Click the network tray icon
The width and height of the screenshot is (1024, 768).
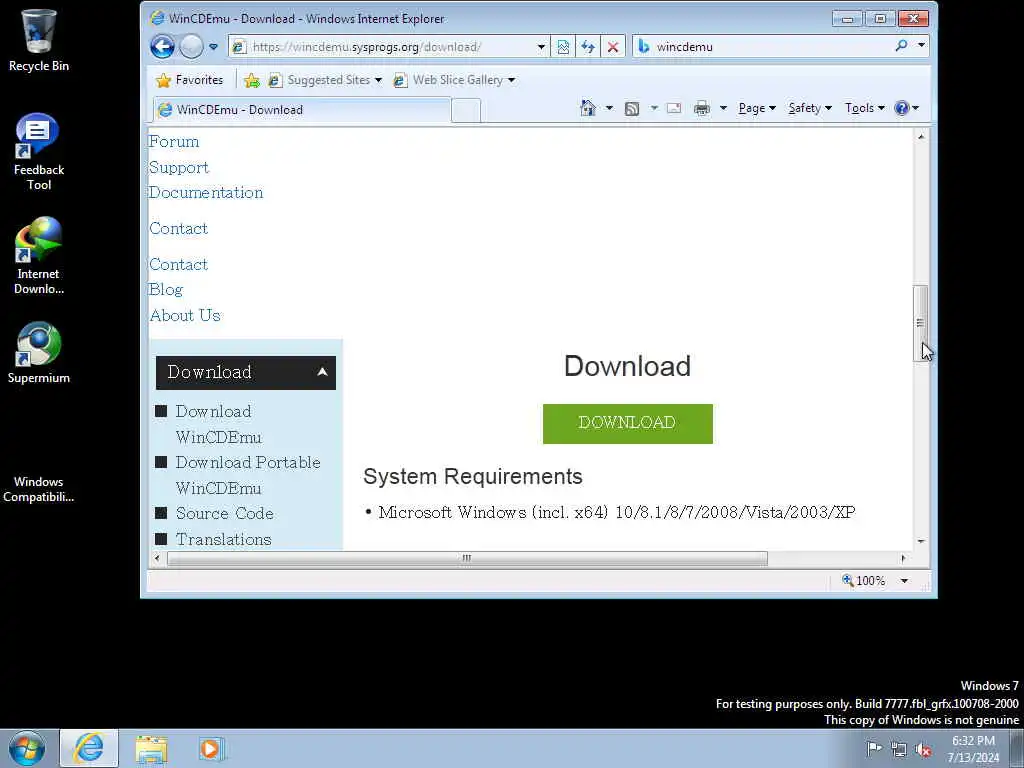coord(899,749)
